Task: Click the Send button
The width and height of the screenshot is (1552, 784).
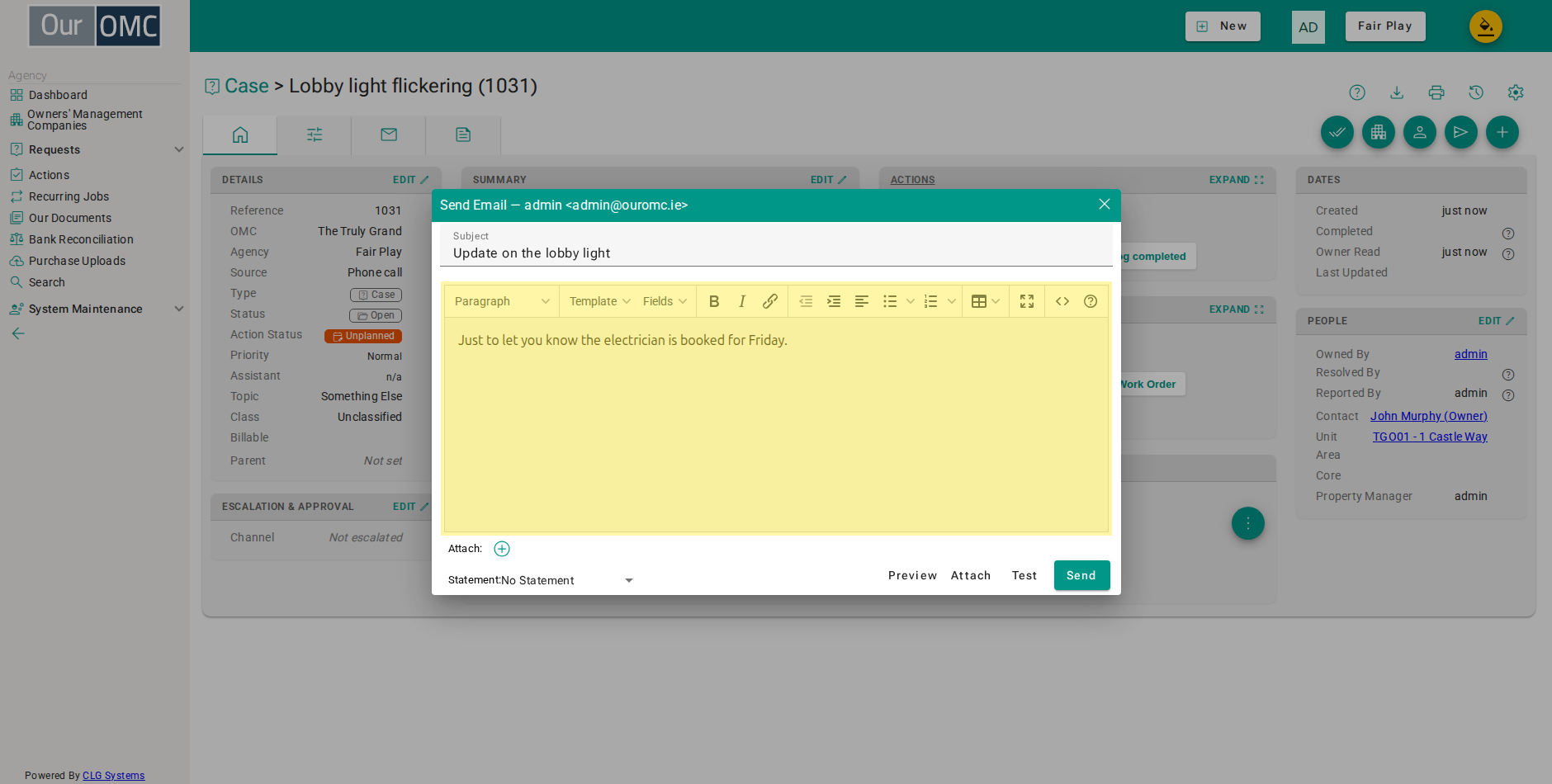Action: click(1081, 575)
